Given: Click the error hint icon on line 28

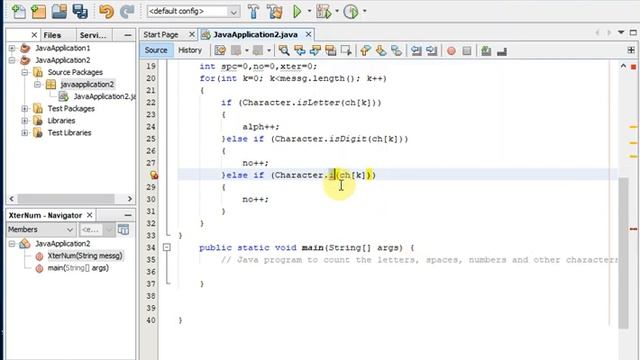Looking at the screenshot, I should click(x=153, y=175).
